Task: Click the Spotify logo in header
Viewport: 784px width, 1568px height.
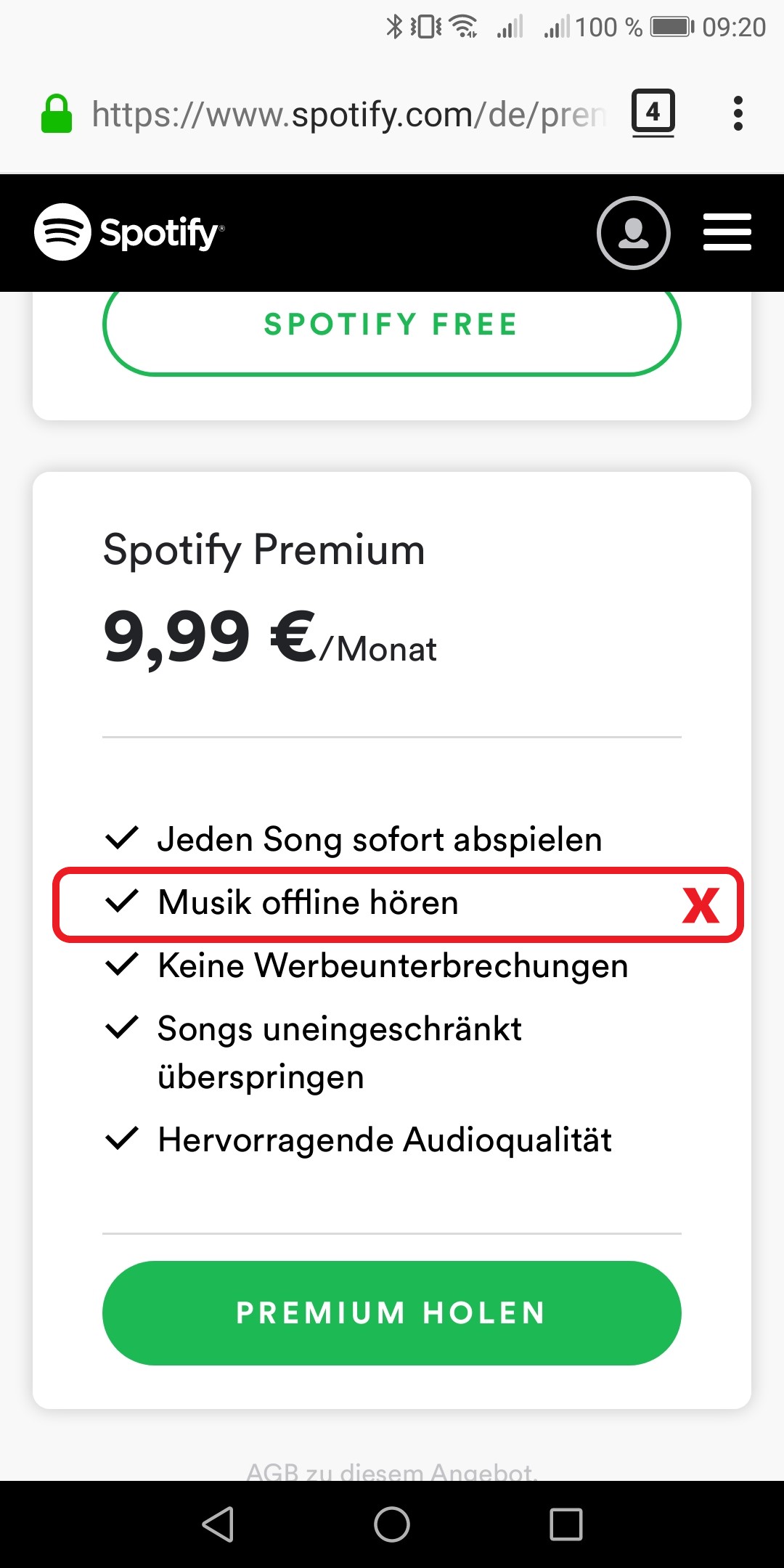Action: [129, 232]
